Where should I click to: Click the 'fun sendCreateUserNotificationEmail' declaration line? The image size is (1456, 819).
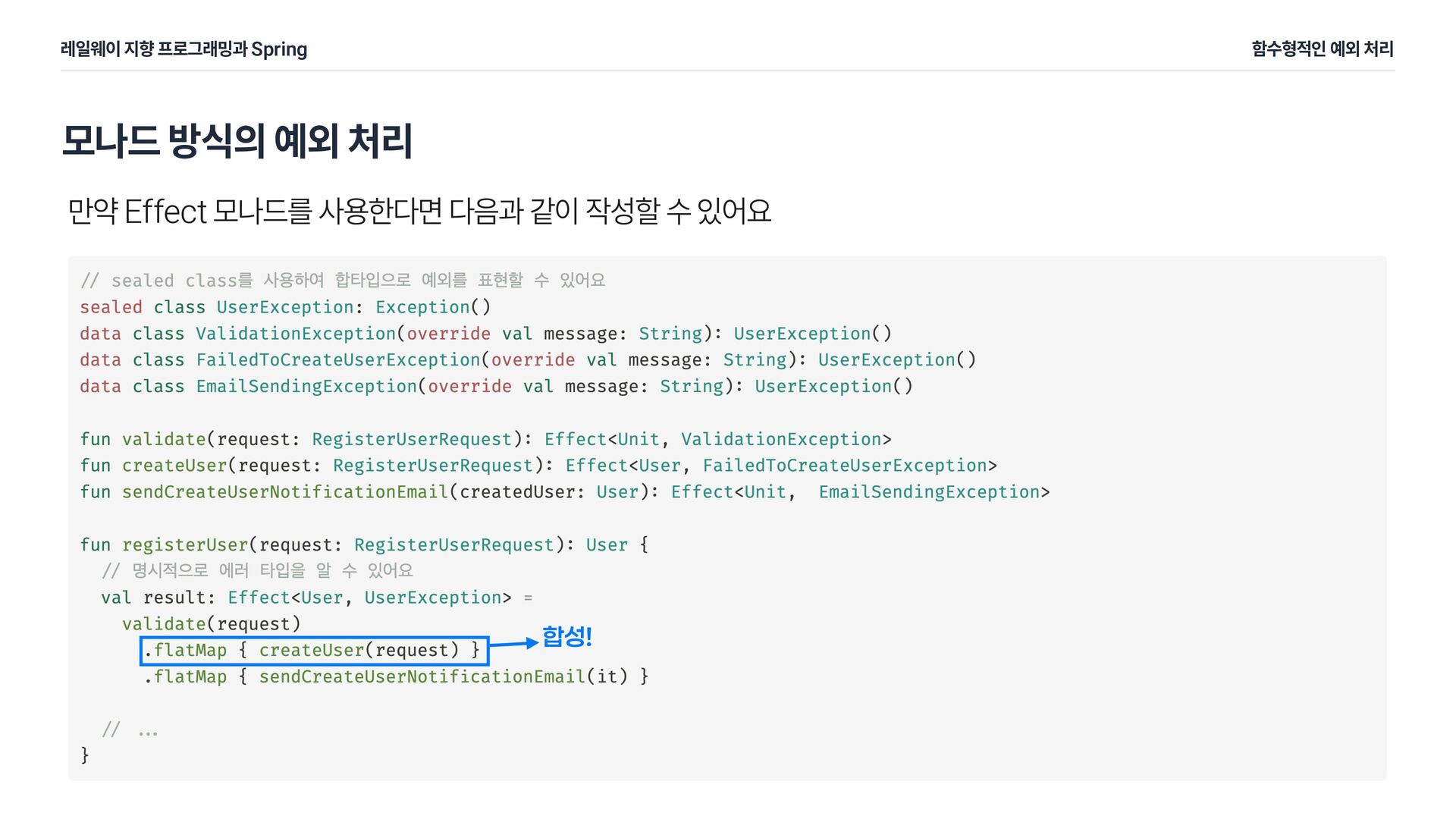tap(565, 492)
